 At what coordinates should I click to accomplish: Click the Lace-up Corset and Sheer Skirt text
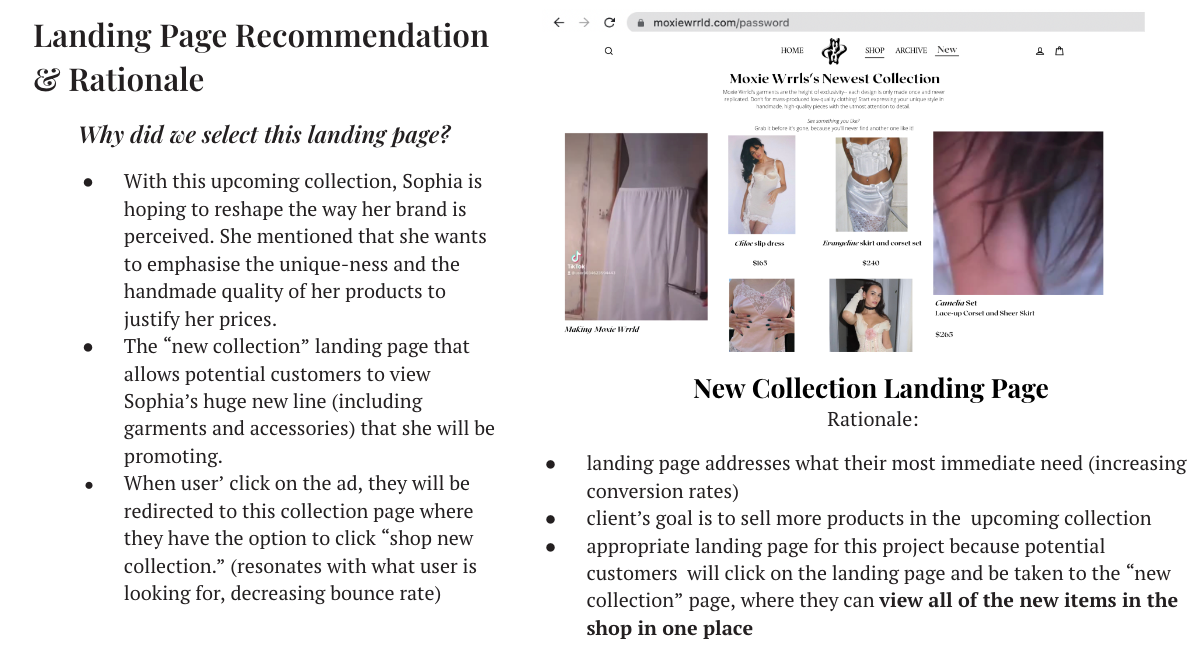[984, 313]
